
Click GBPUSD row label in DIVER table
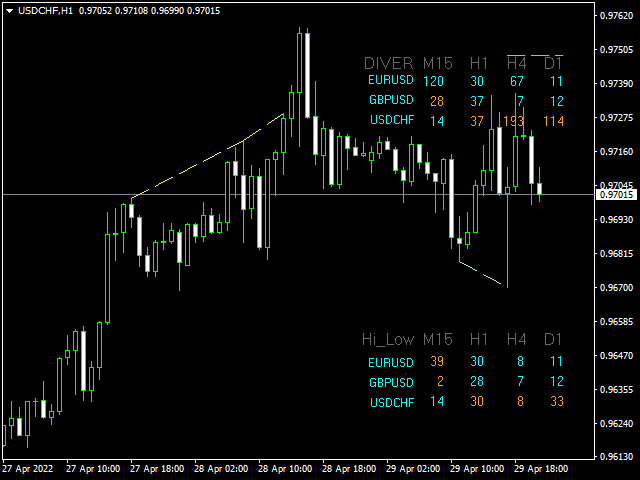click(x=391, y=100)
